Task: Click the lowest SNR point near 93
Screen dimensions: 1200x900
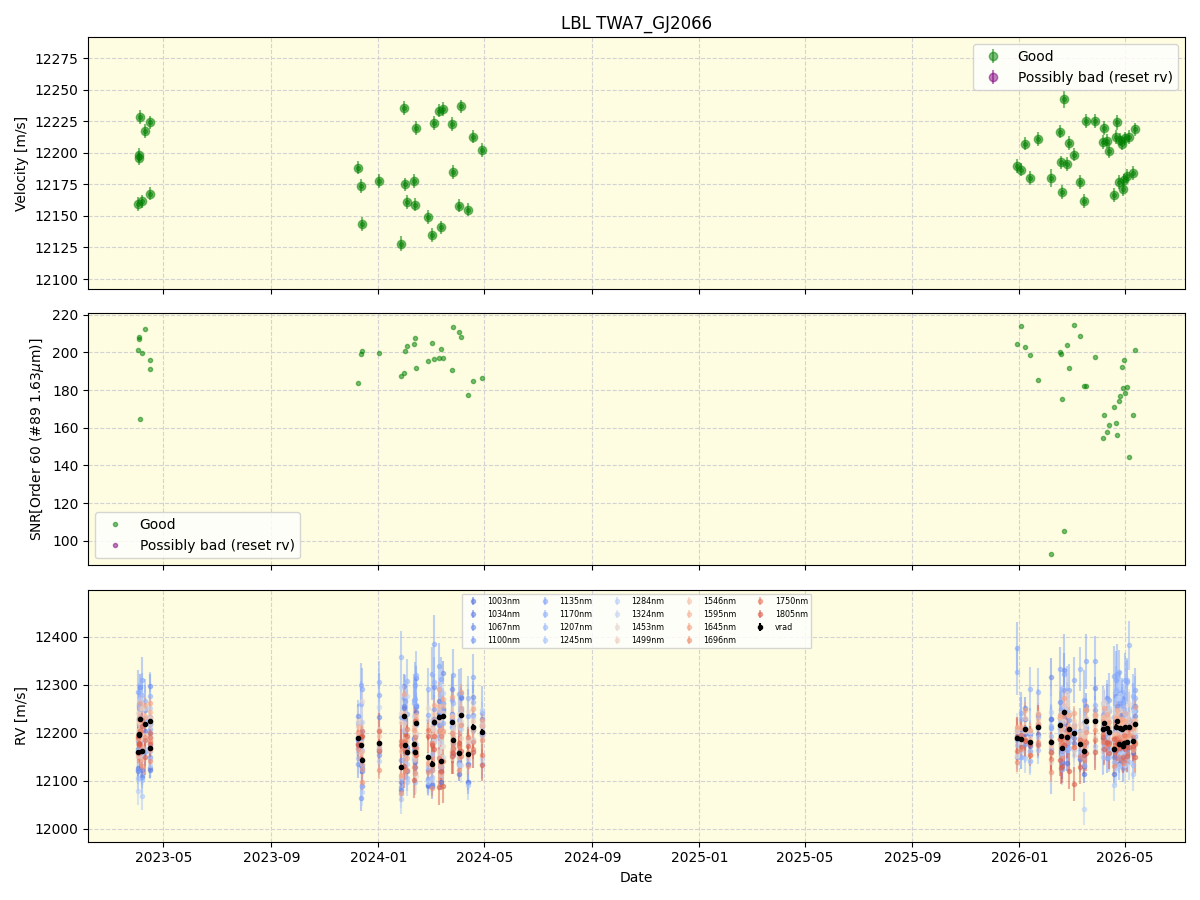Action: (x=1051, y=554)
